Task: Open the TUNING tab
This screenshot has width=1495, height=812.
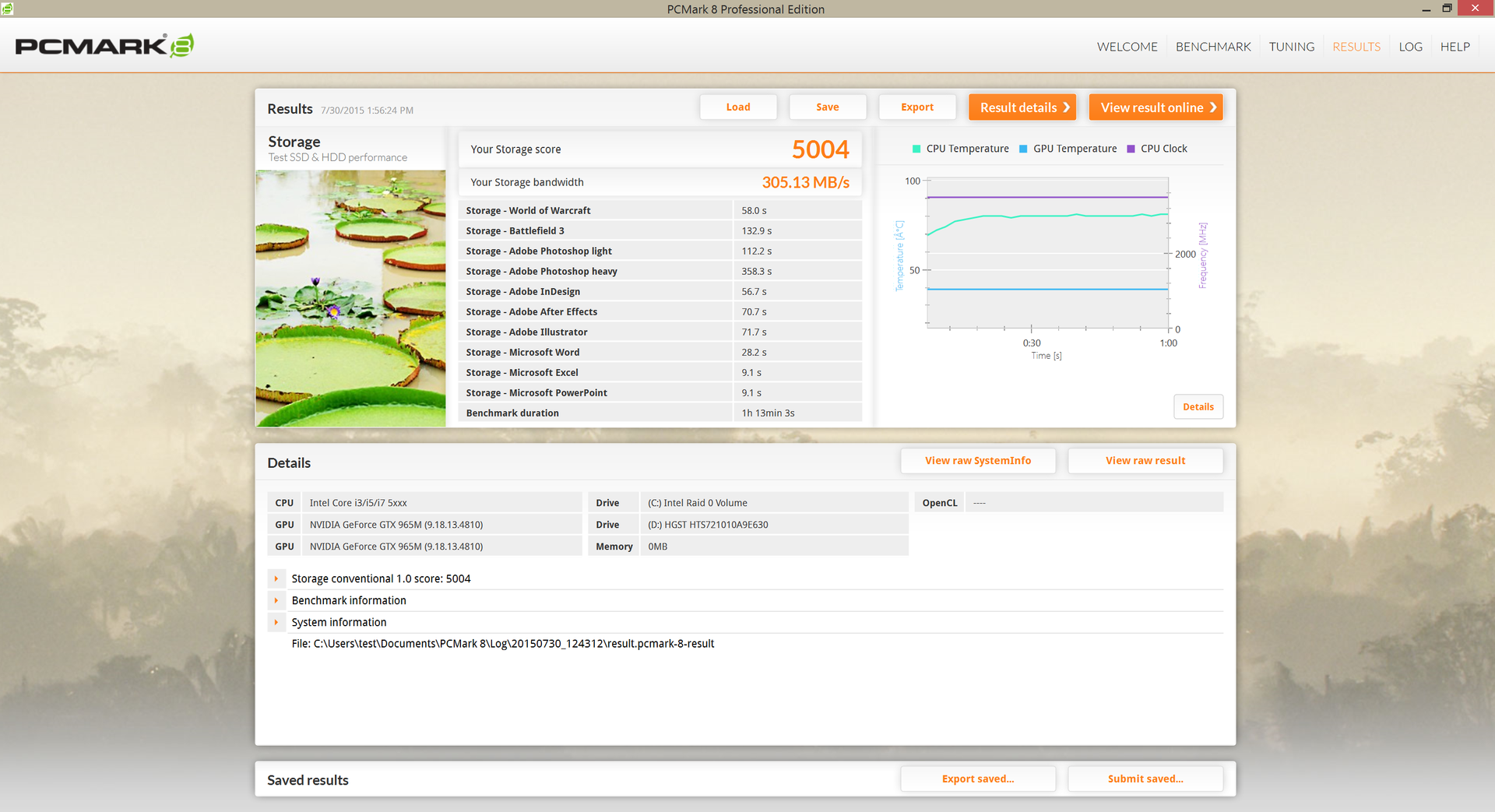Action: 1291,47
